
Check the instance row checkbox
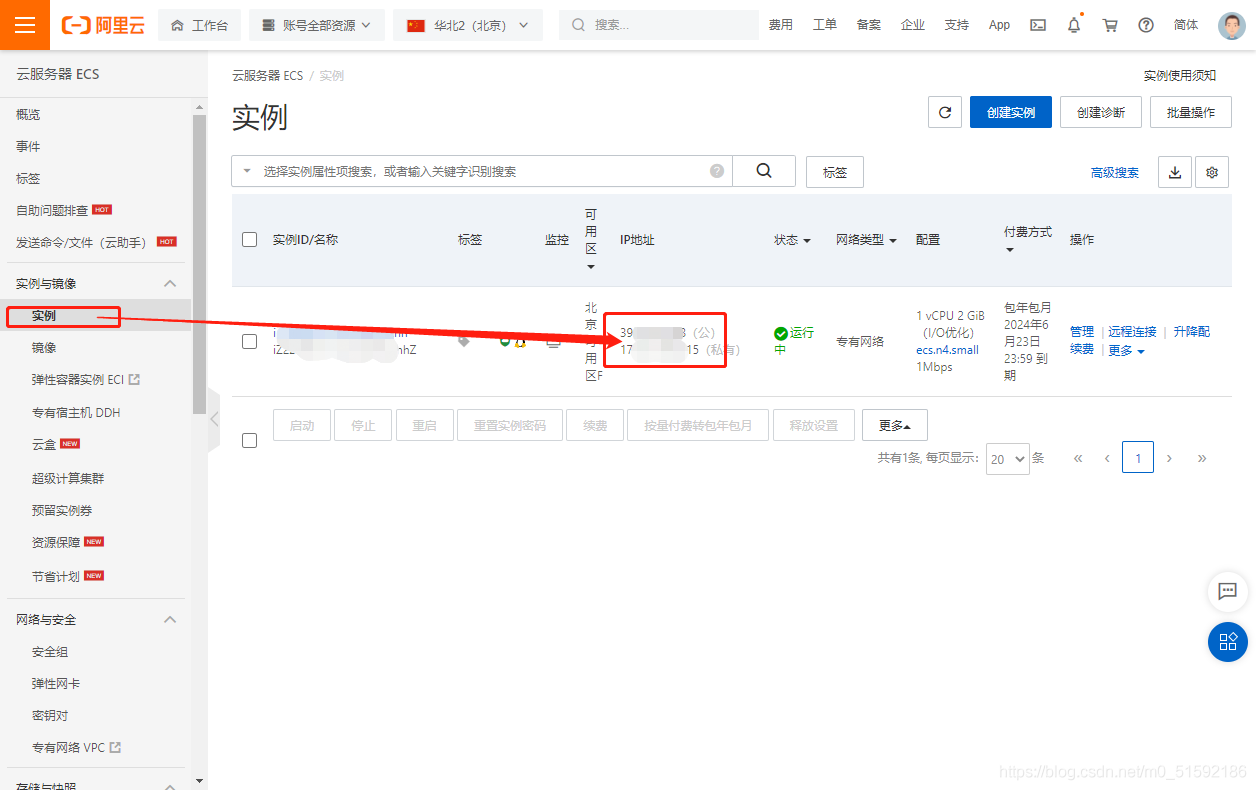[x=250, y=341]
